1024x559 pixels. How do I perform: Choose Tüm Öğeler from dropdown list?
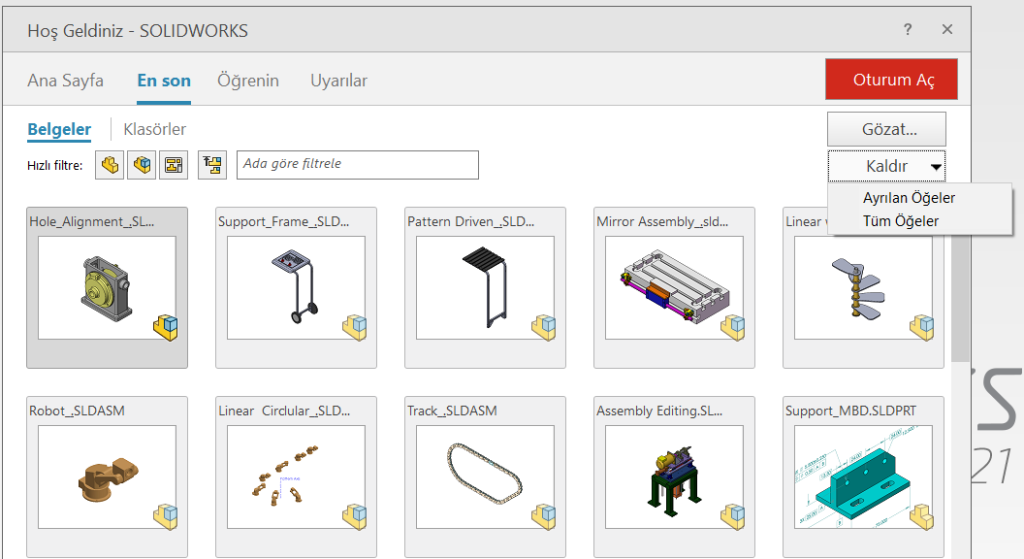click(x=900, y=221)
